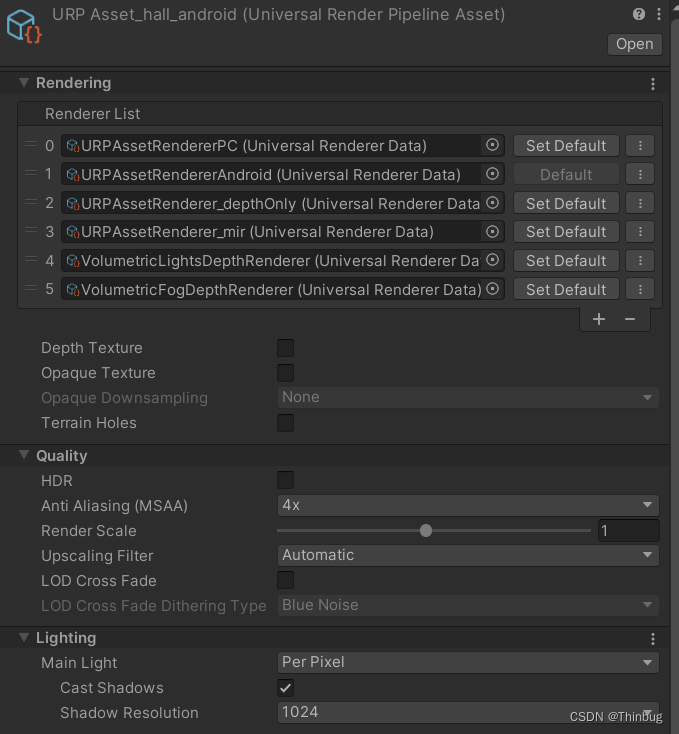Enable the HDR checkbox

285,480
